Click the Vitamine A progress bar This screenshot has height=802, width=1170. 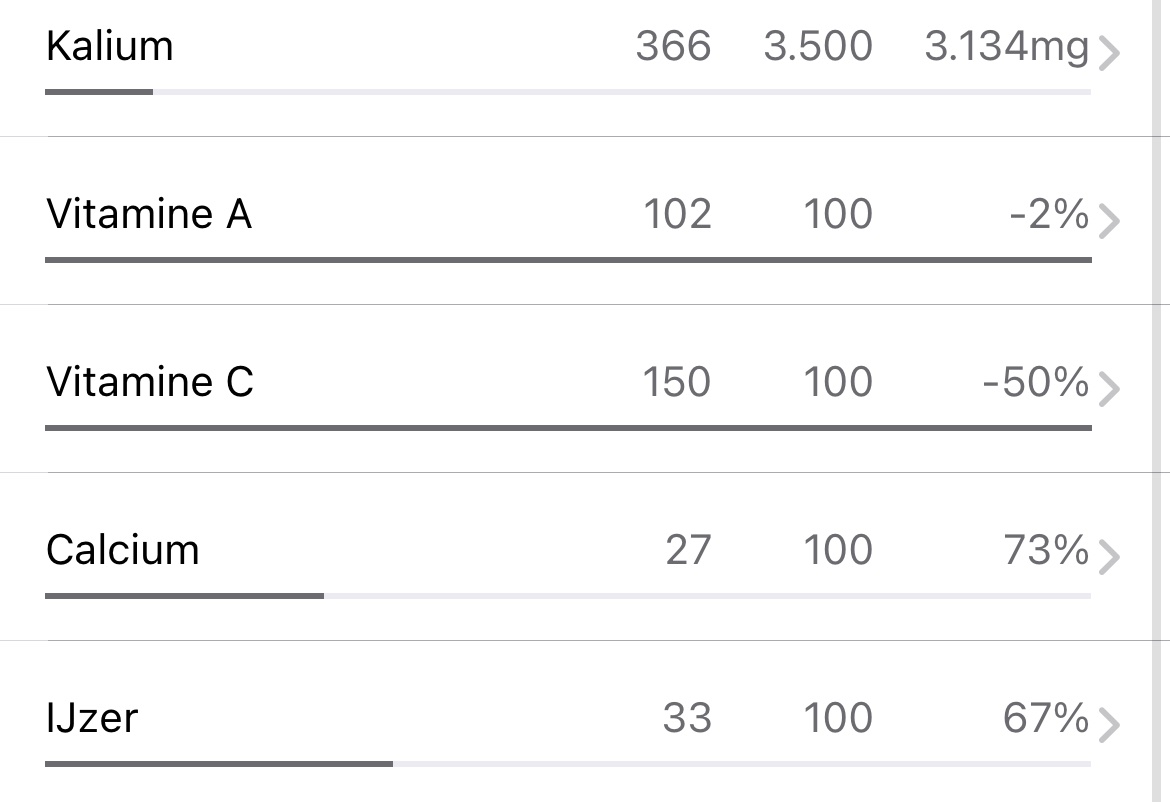pos(568,260)
